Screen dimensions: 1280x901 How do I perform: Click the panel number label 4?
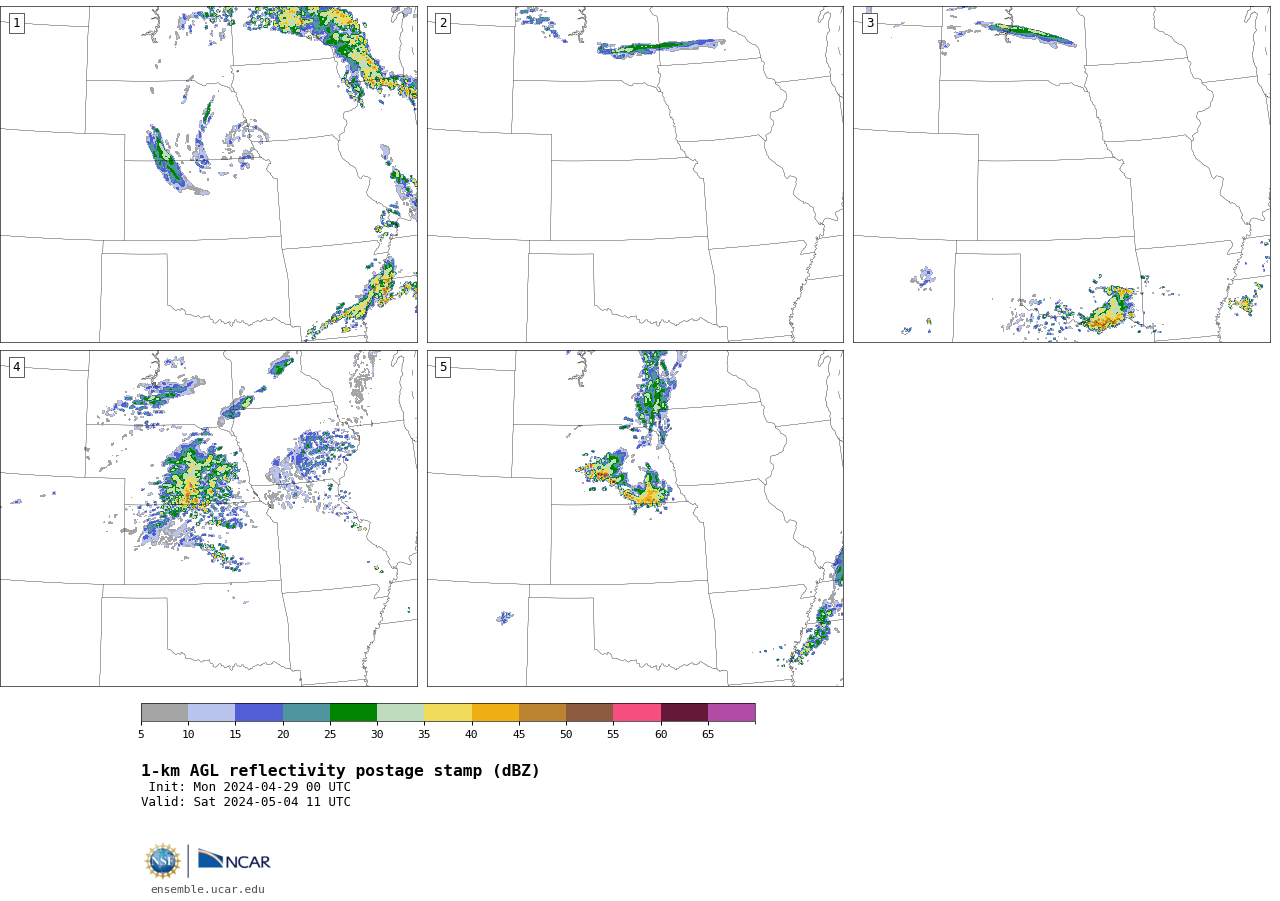17,367
